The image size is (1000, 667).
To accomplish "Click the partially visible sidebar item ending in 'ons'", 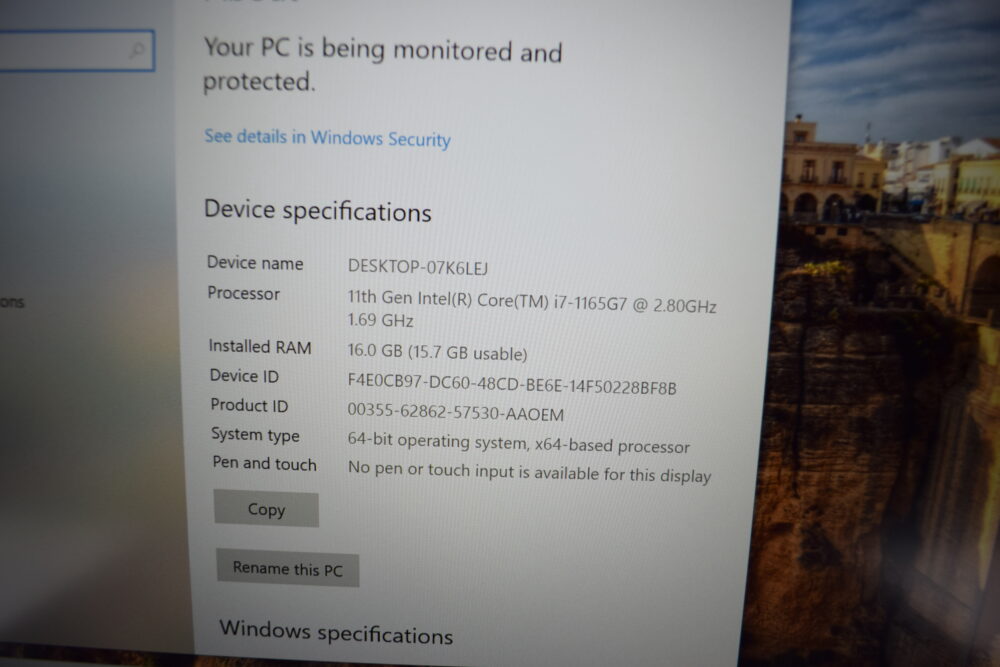I will (11, 302).
